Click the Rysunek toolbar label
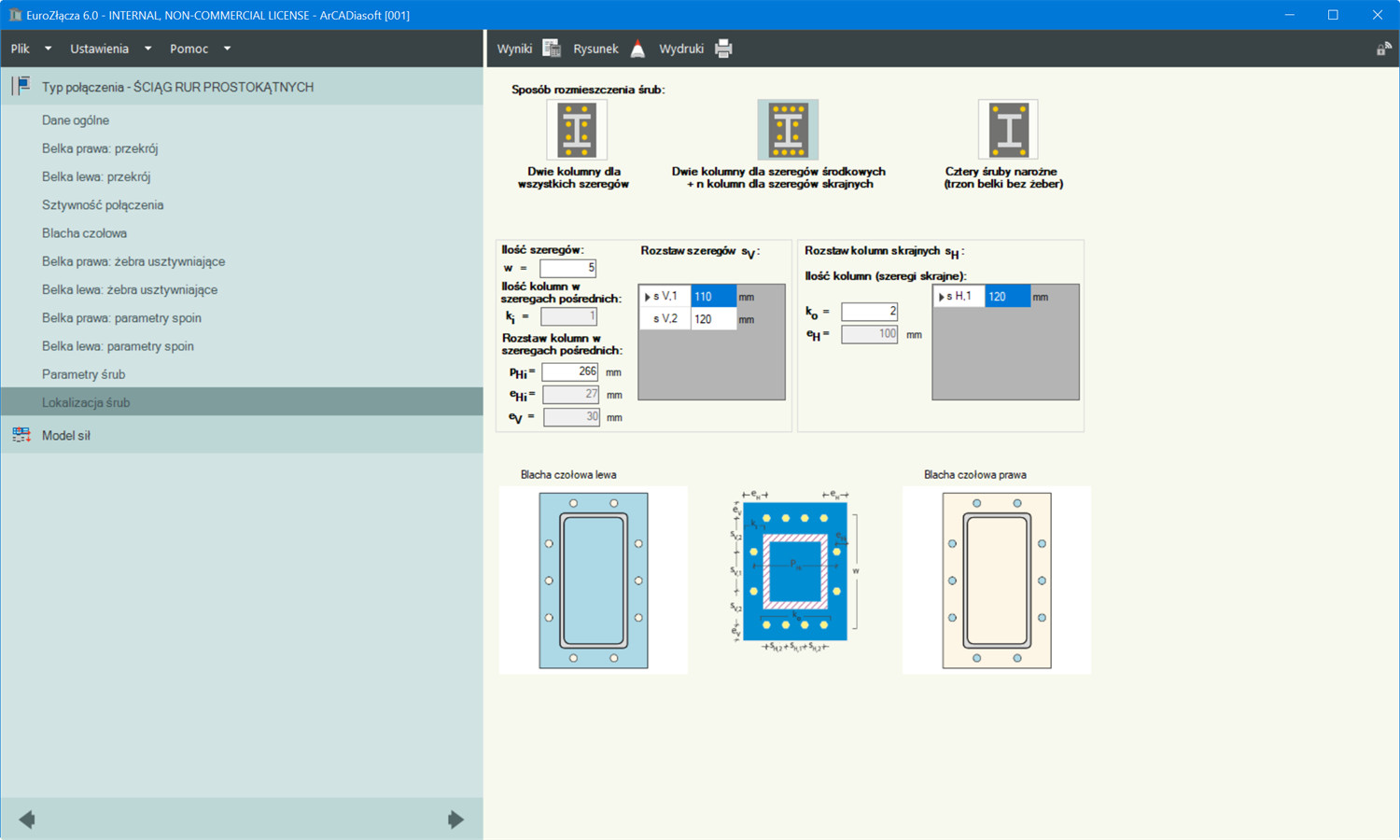This screenshot has height=840, width=1400. pos(595,49)
